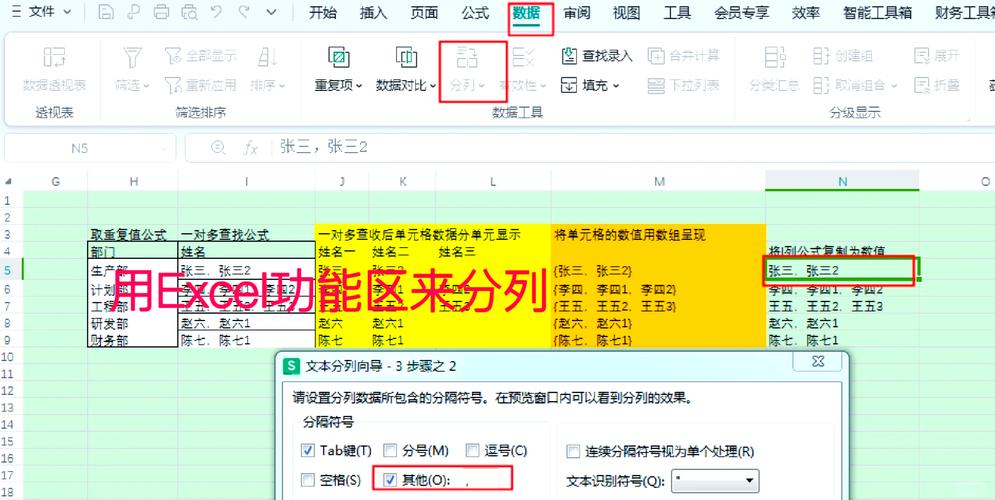Click the hamburger menu icon beside 文件
This screenshot has width=995, height=500.
(x=16, y=12)
